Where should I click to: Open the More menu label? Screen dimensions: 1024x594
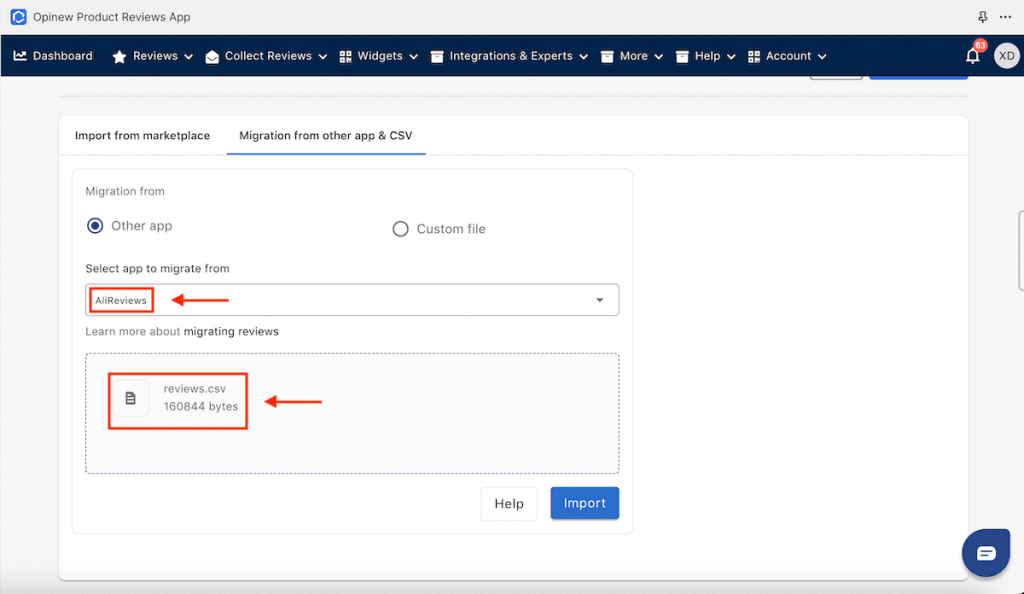pyautogui.click(x=633, y=56)
